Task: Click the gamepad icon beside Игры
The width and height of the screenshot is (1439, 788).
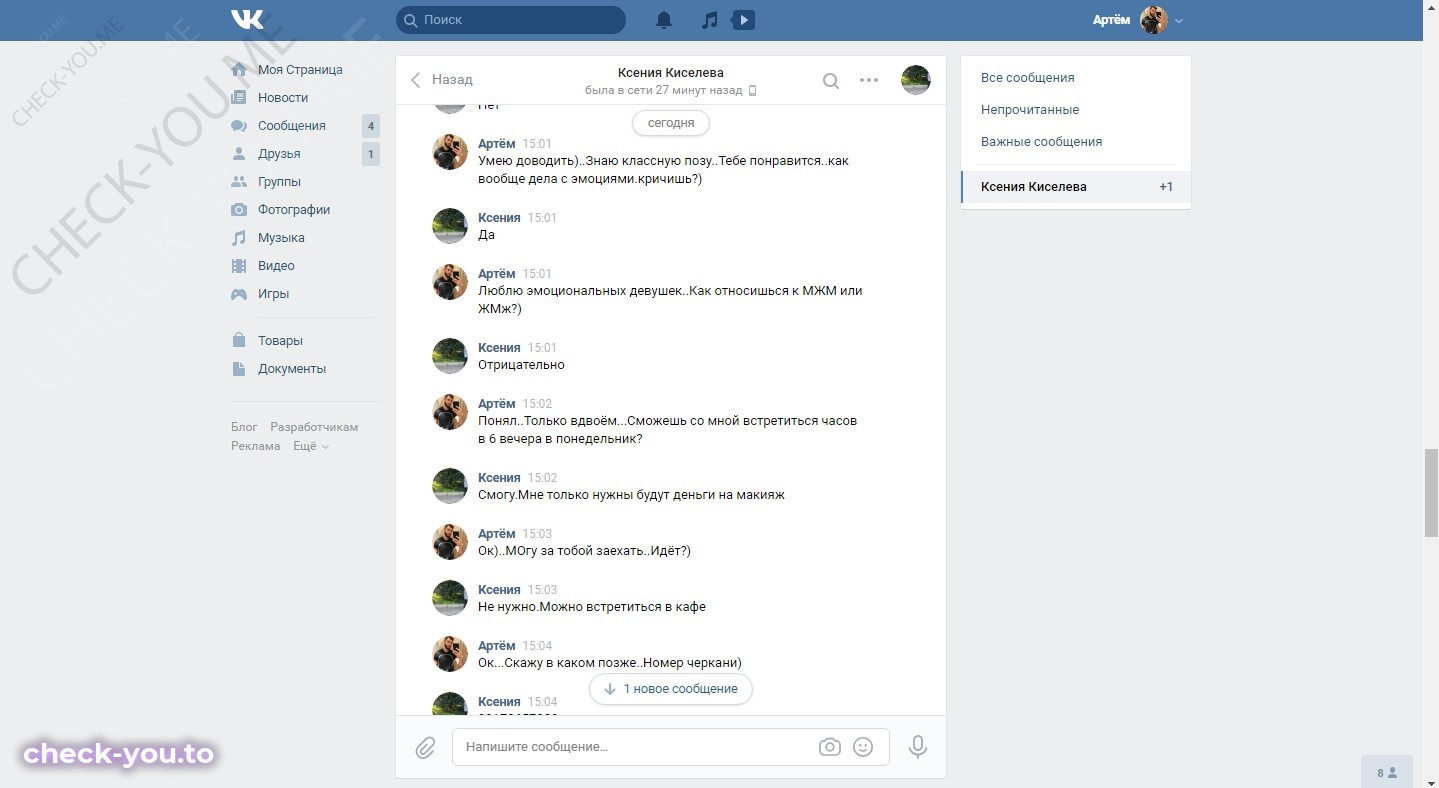Action: pos(239,294)
